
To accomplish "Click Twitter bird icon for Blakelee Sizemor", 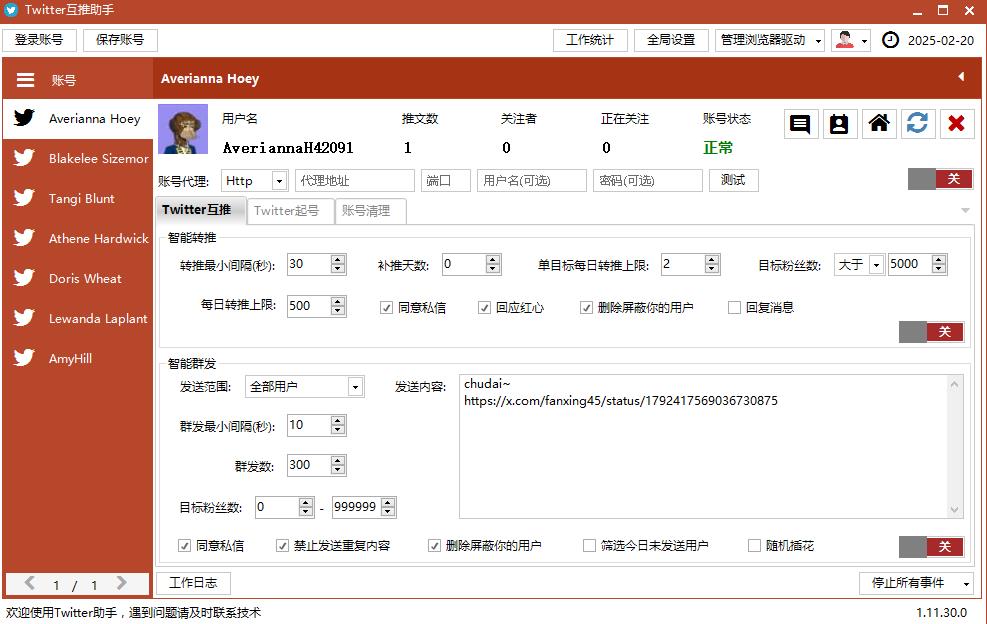I will coord(24,157).
